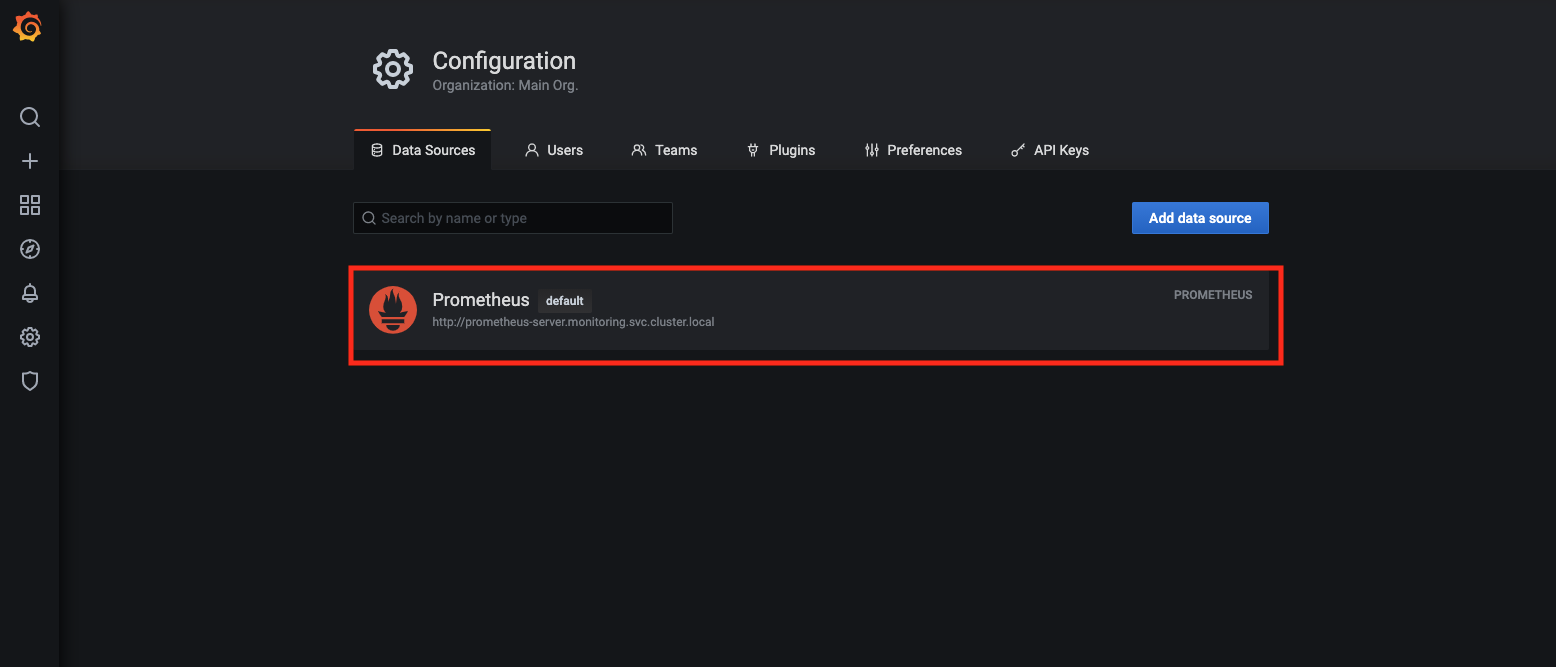Click the Organization: Main Org. subtitle
The image size is (1556, 667).
pyautogui.click(x=505, y=85)
